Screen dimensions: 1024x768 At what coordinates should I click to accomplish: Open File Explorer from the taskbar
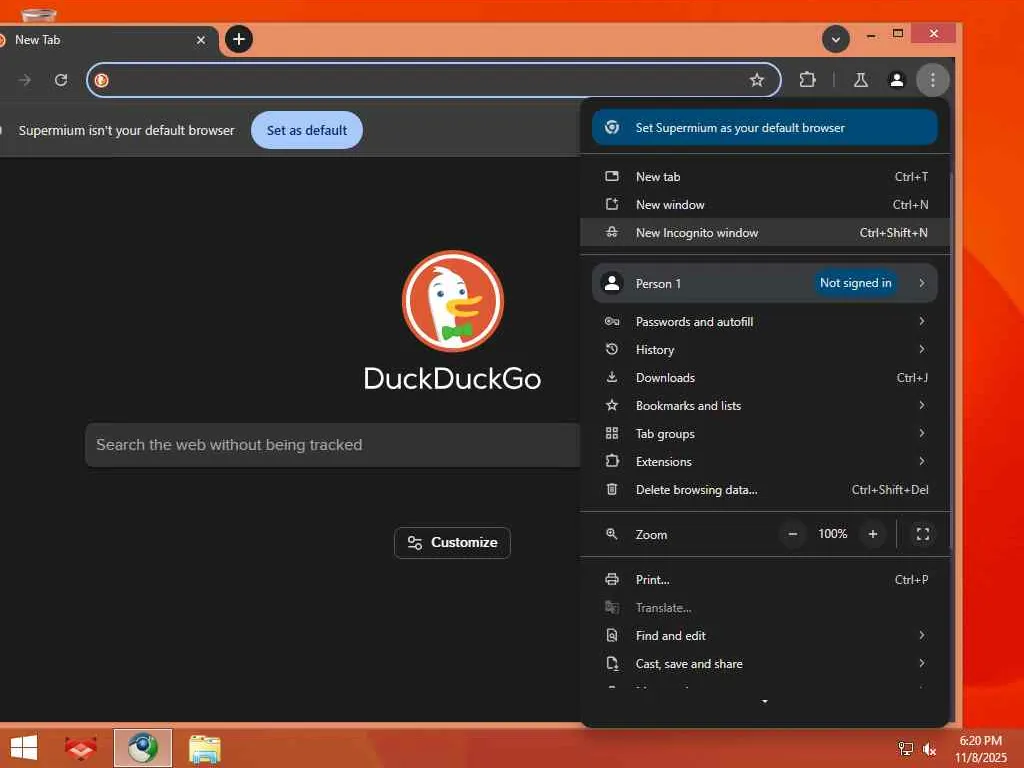(205, 748)
